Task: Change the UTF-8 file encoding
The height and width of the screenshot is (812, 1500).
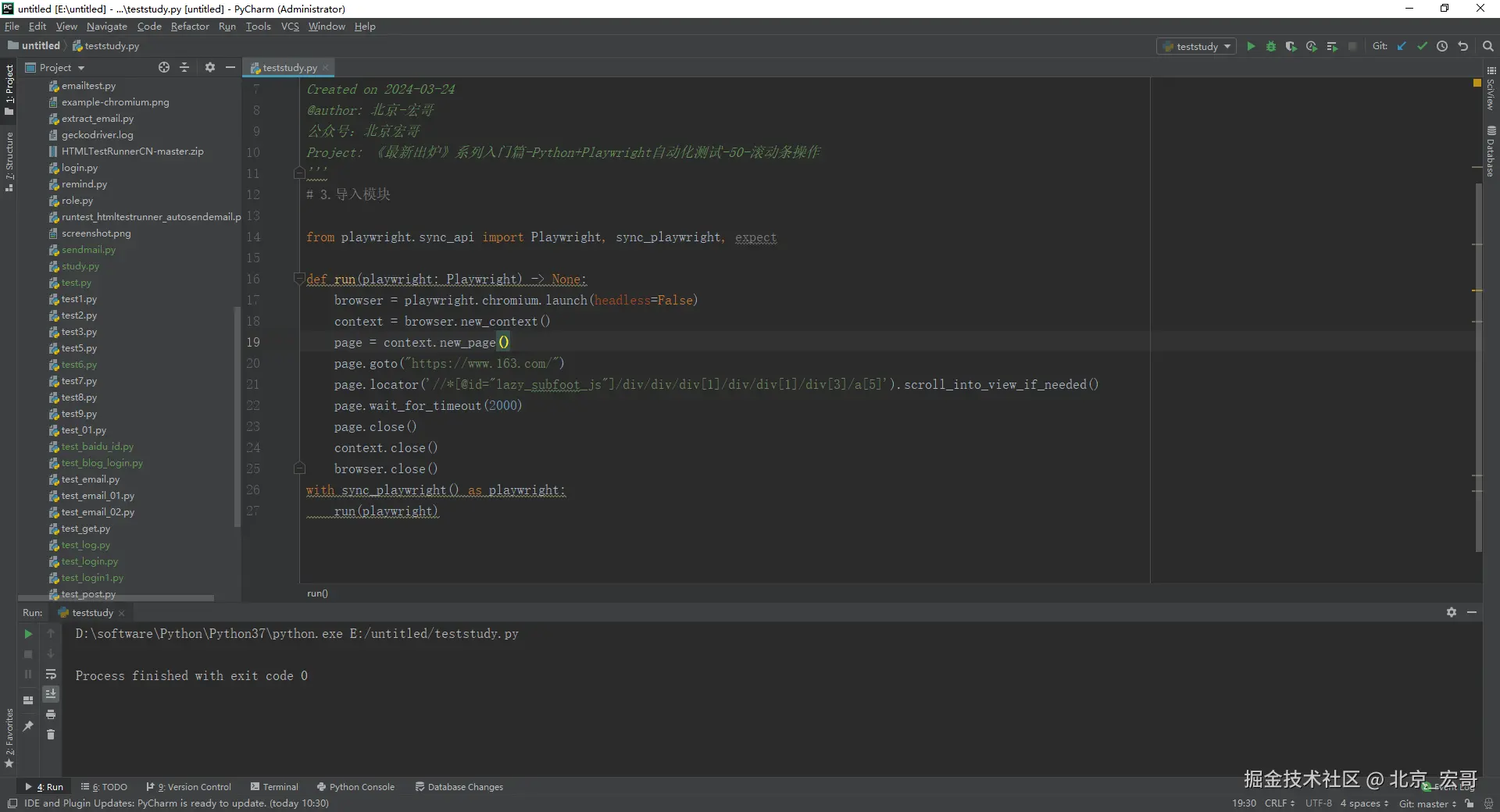Action: pos(1319,803)
